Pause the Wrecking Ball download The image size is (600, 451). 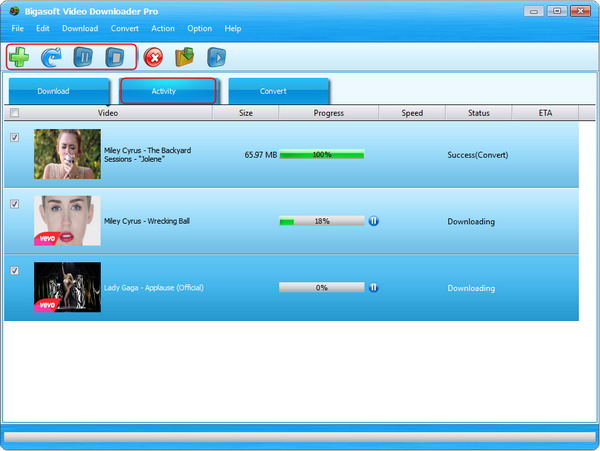point(373,221)
